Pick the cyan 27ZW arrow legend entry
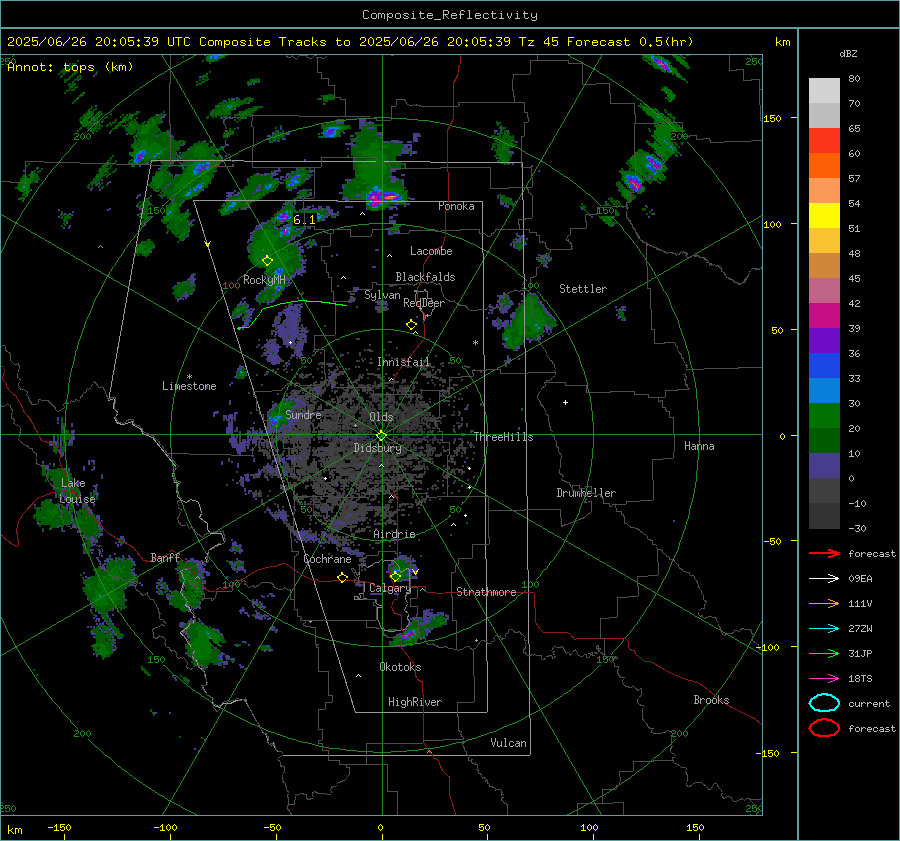 point(824,629)
